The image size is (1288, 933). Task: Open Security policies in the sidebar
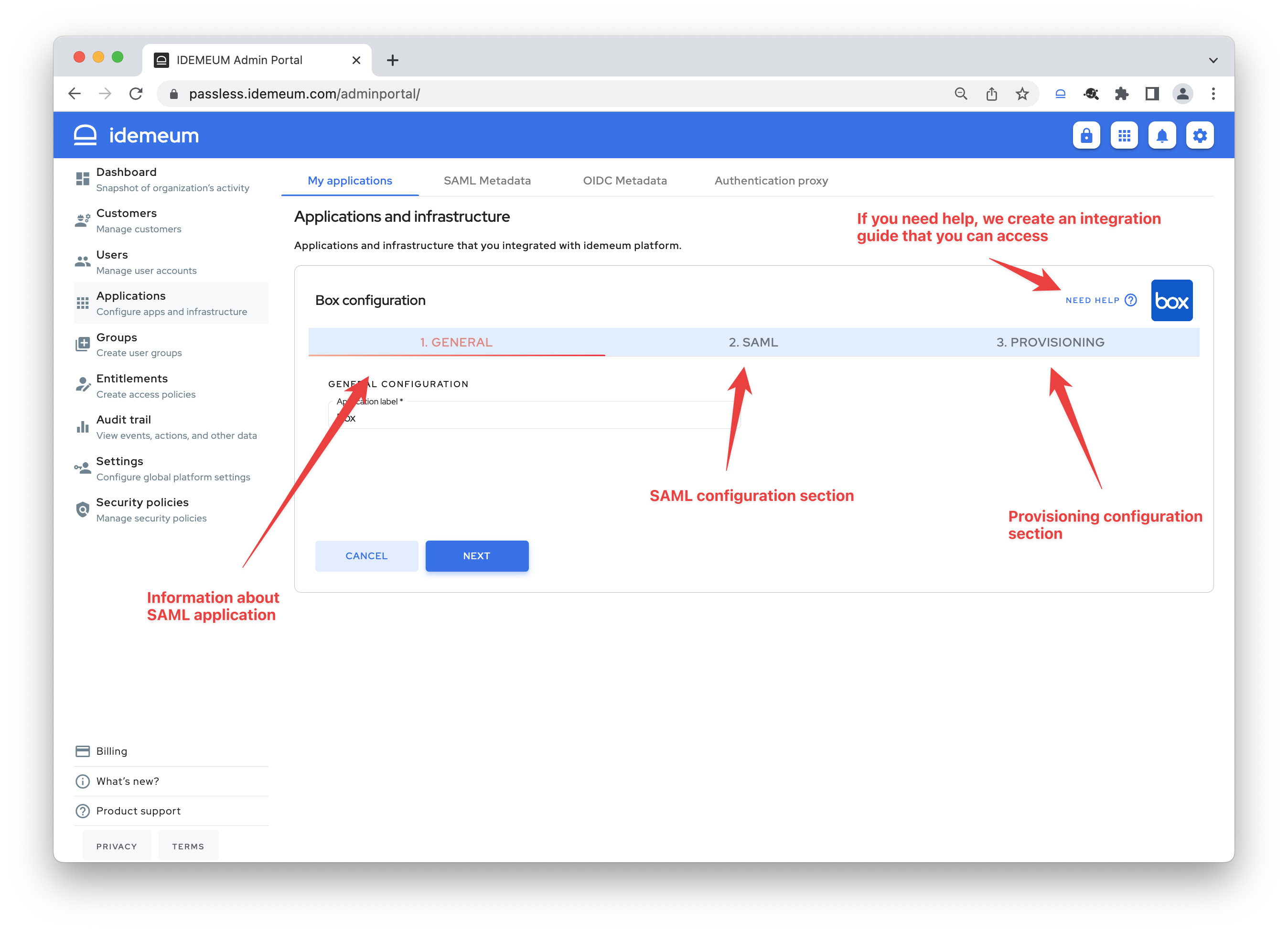[x=171, y=510]
